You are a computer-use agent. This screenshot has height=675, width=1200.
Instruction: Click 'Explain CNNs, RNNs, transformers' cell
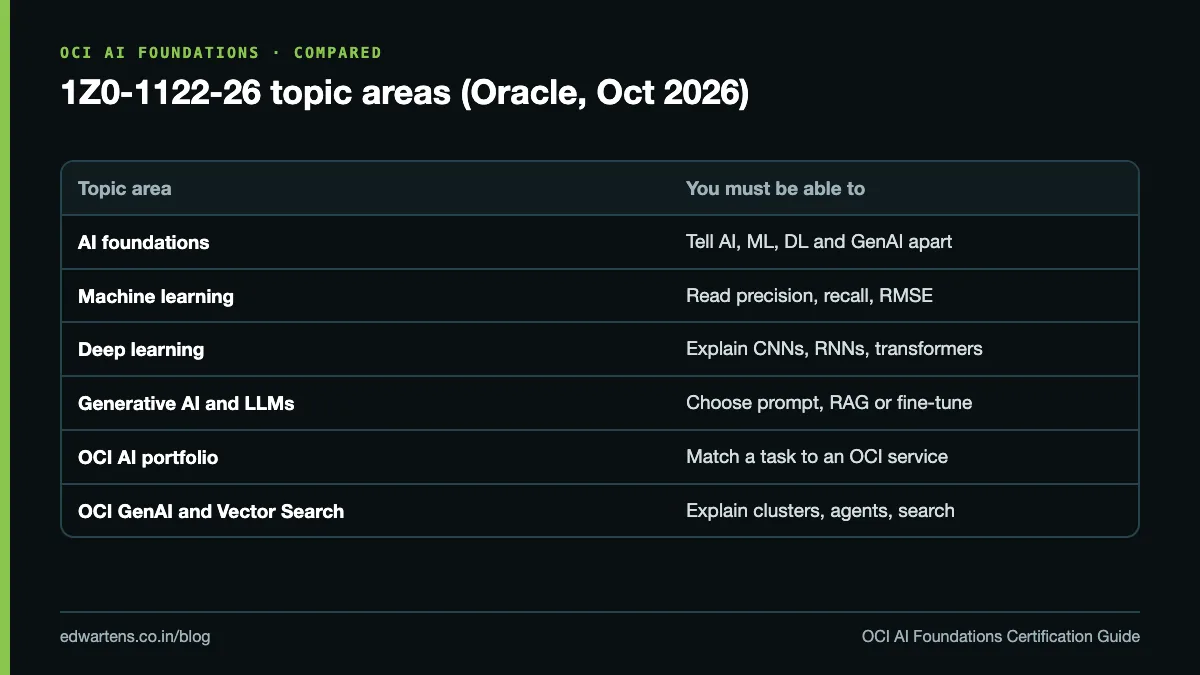click(x=834, y=350)
